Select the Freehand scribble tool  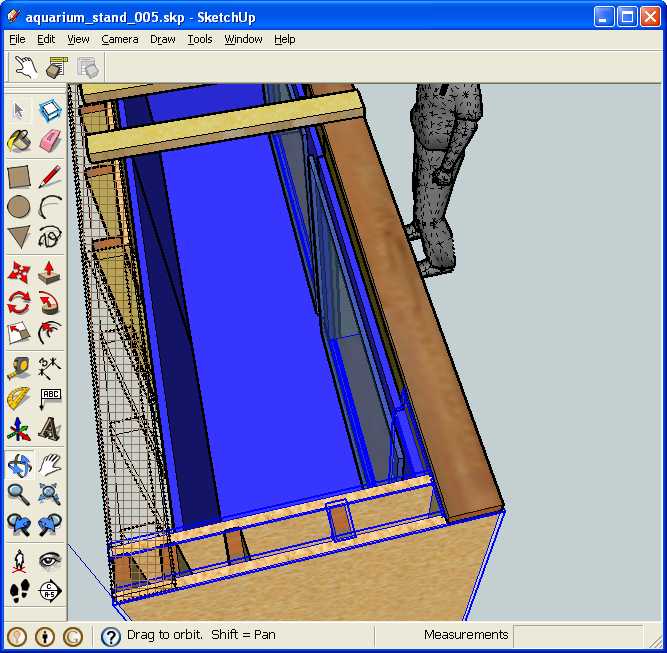50,237
